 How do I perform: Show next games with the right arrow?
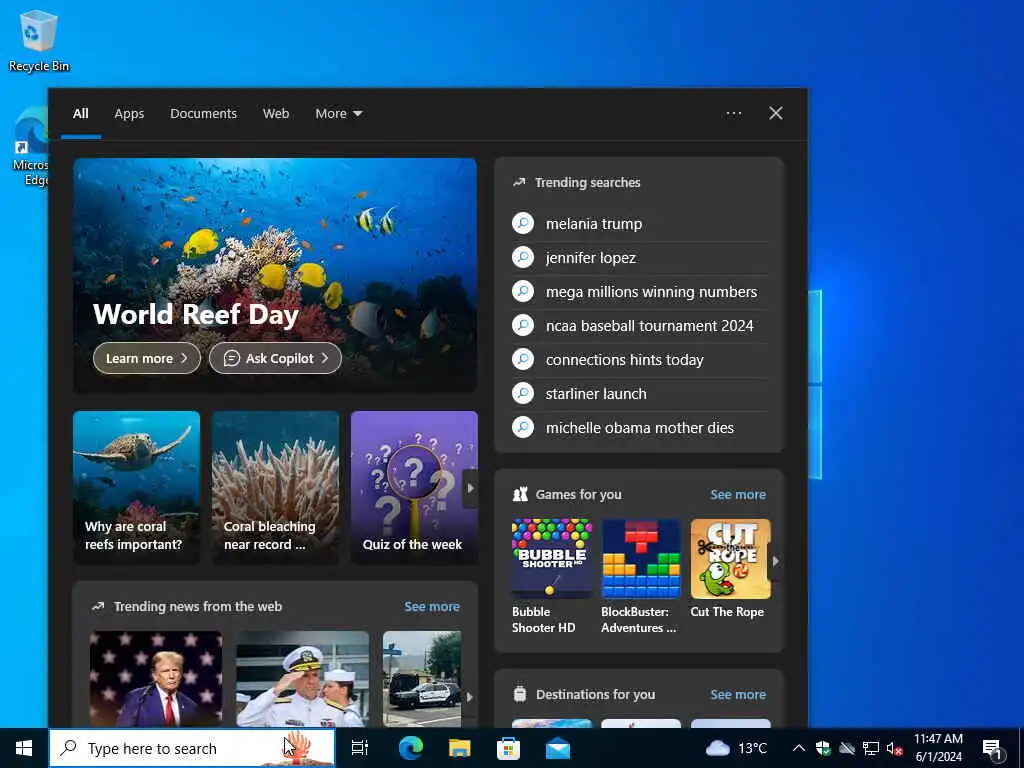(776, 560)
